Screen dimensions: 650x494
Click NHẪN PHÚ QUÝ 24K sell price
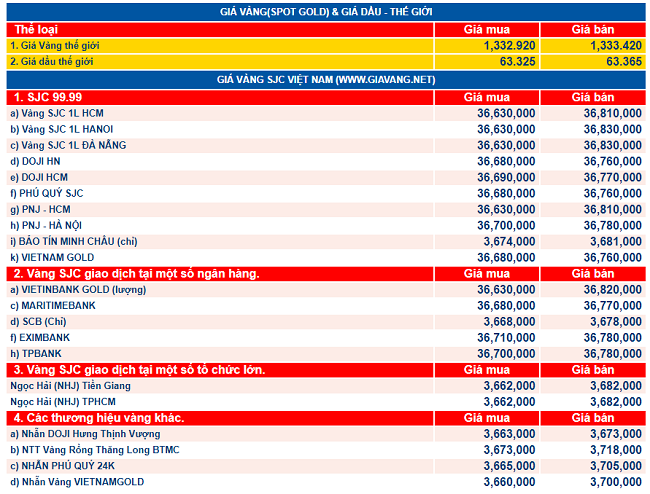point(616,466)
